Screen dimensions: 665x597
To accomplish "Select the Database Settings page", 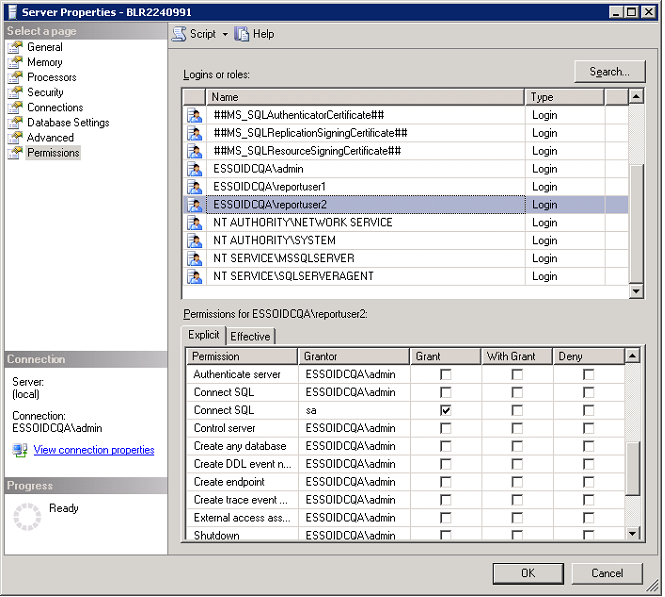I will click(x=68, y=123).
